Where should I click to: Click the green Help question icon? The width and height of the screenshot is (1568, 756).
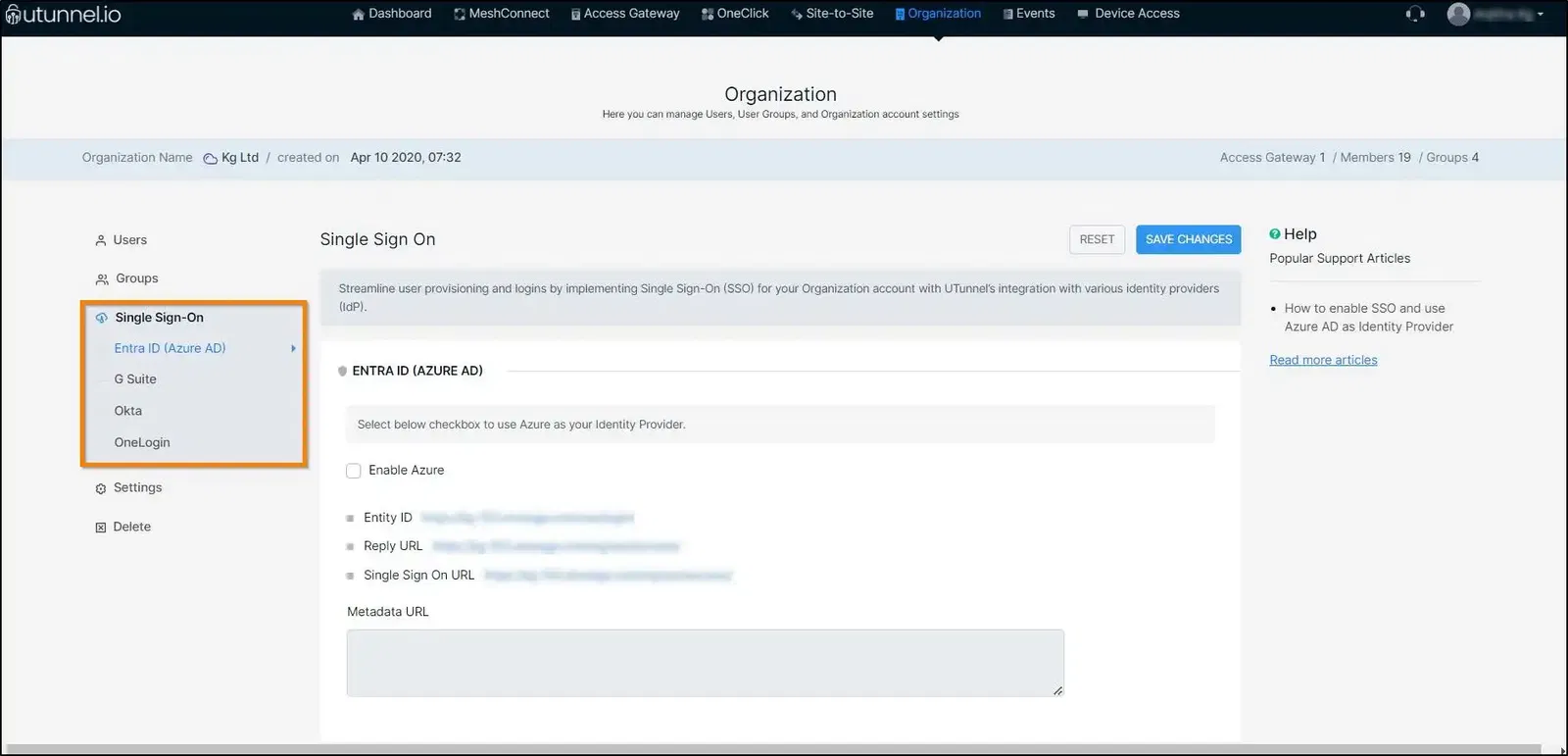[x=1275, y=233]
